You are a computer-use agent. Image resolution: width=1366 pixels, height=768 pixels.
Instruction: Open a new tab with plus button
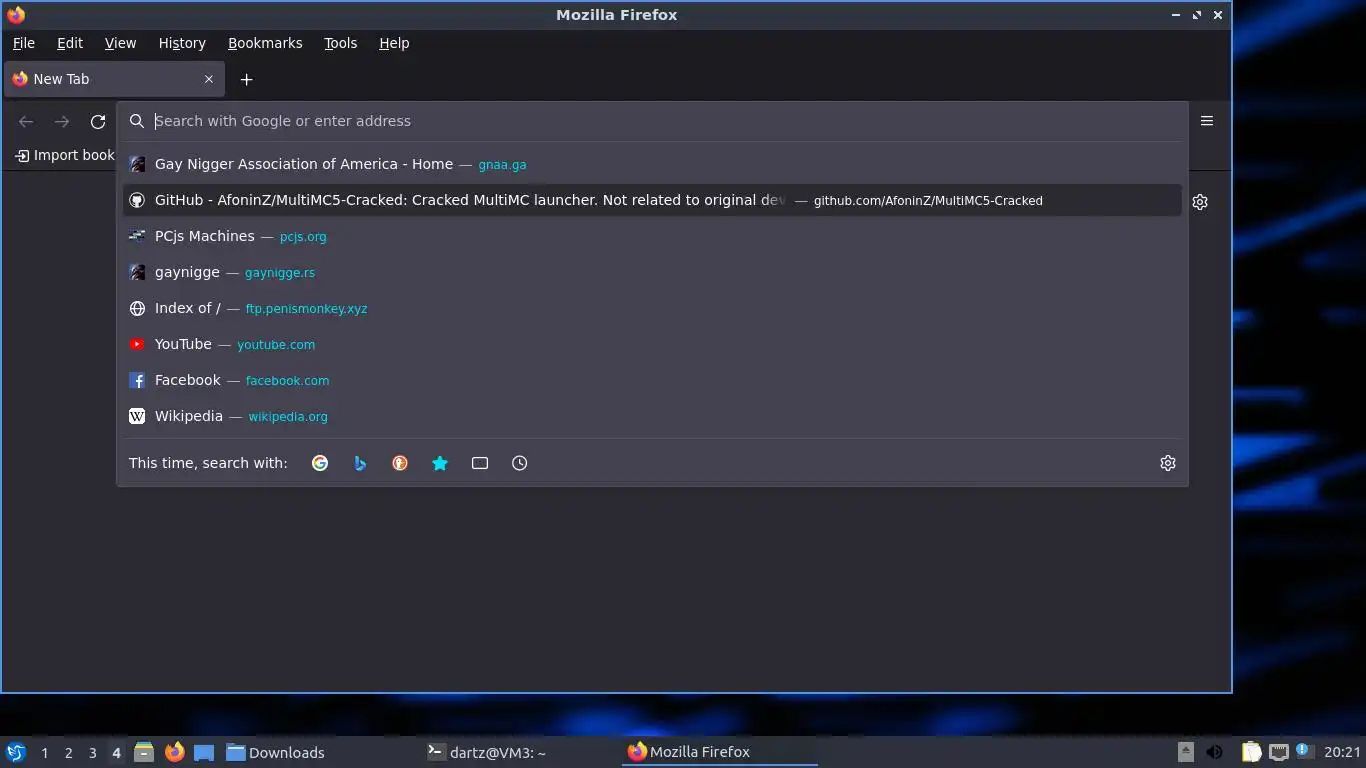[246, 79]
